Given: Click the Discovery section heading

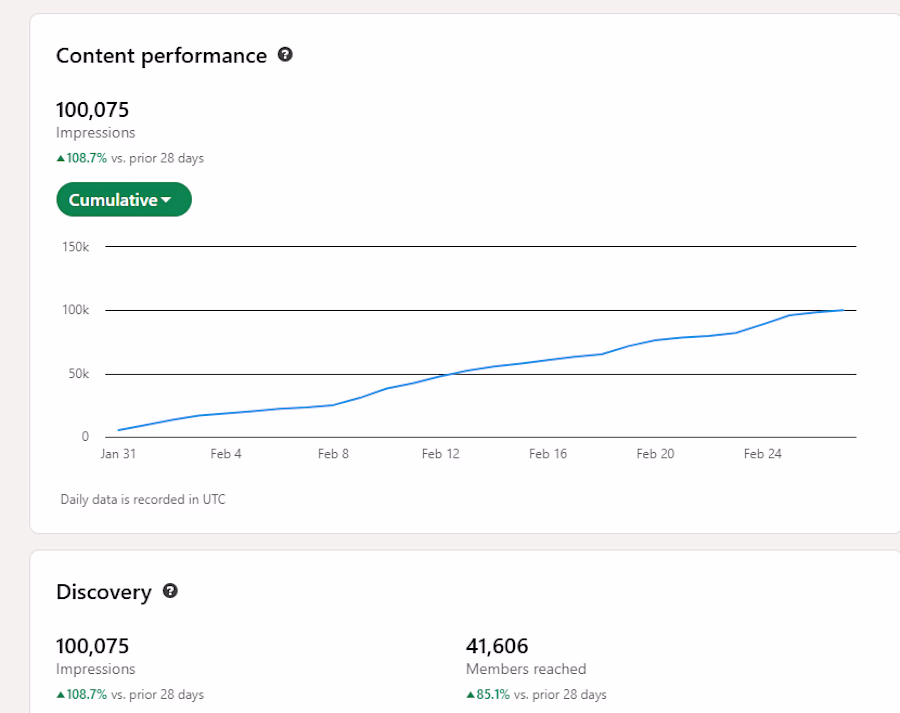Looking at the screenshot, I should pyautogui.click(x=104, y=592).
